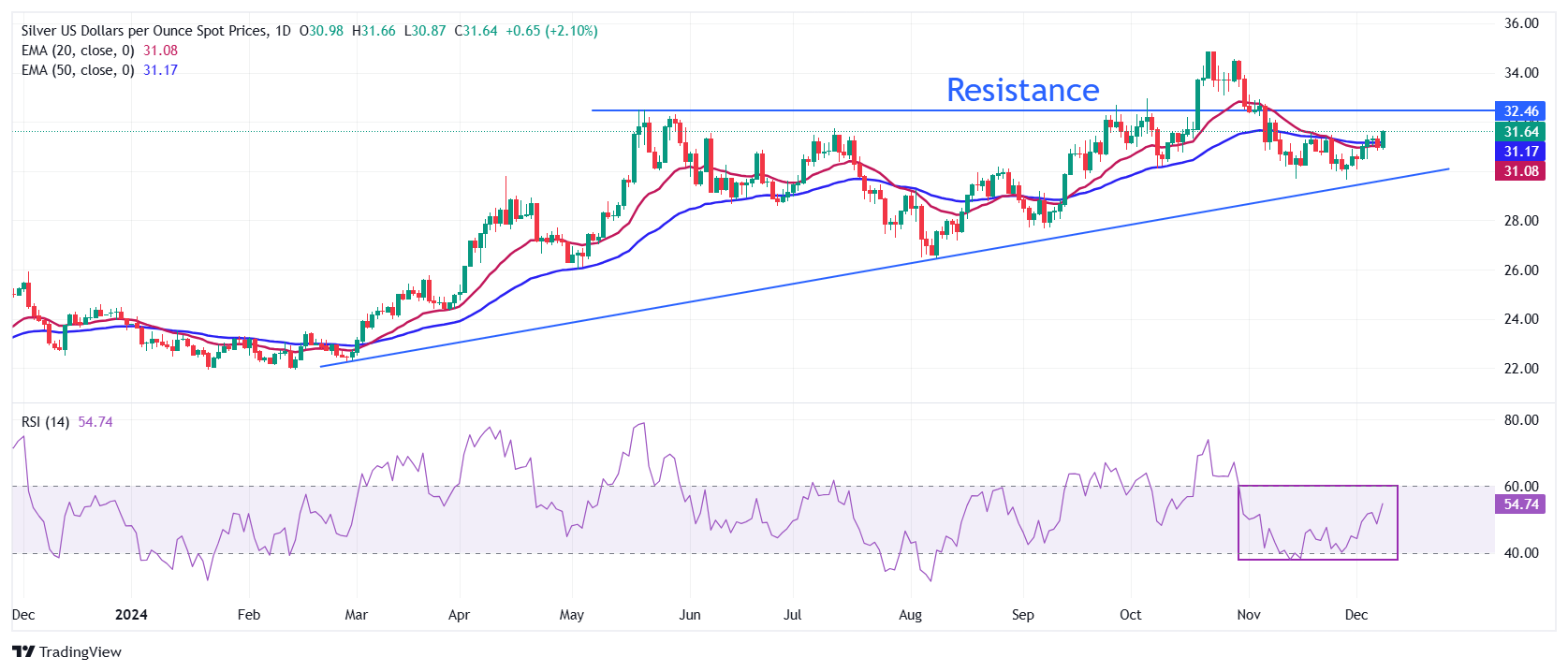1568x672 pixels.
Task: Click the 22.00 price axis label
Action: pyautogui.click(x=1521, y=369)
